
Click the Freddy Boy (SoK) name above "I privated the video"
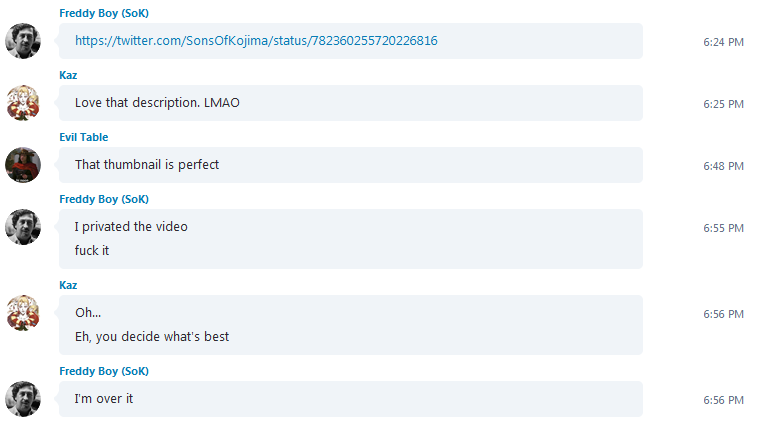coord(104,199)
